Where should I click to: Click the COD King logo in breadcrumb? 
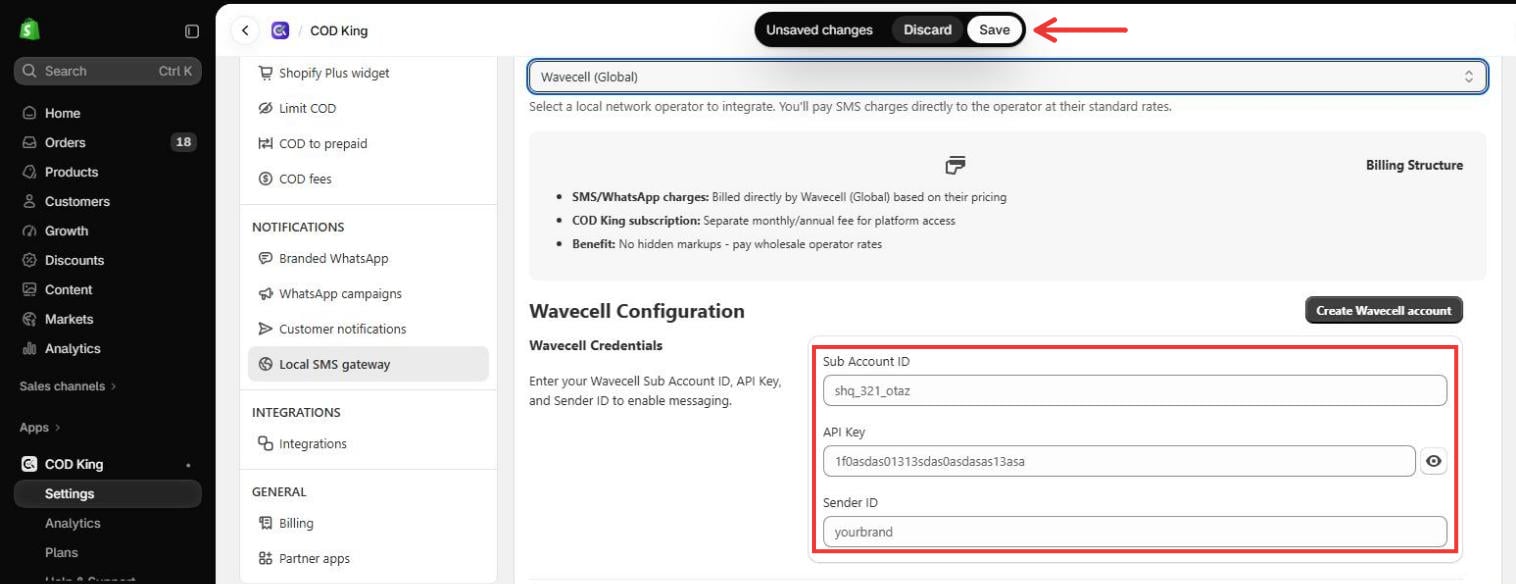click(x=280, y=31)
